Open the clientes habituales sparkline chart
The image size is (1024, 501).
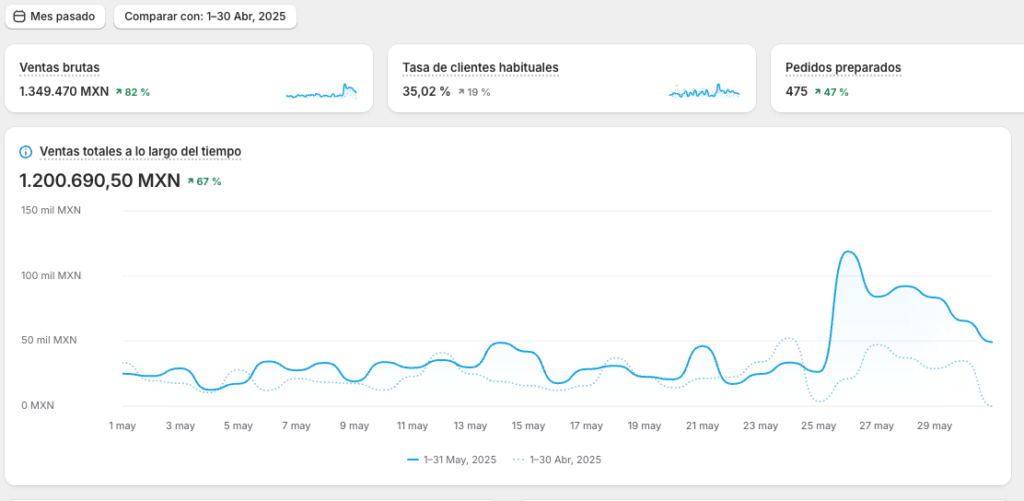point(704,91)
